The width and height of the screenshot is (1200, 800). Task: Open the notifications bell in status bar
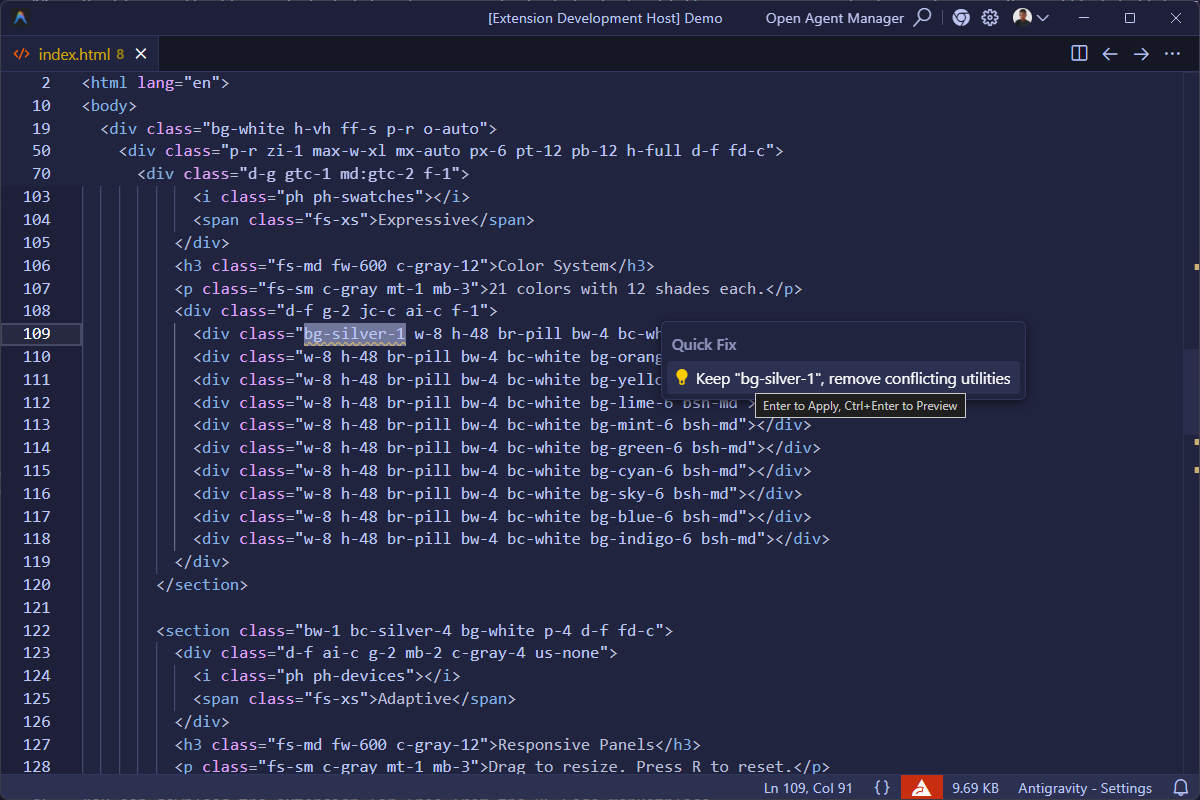(x=1180, y=788)
